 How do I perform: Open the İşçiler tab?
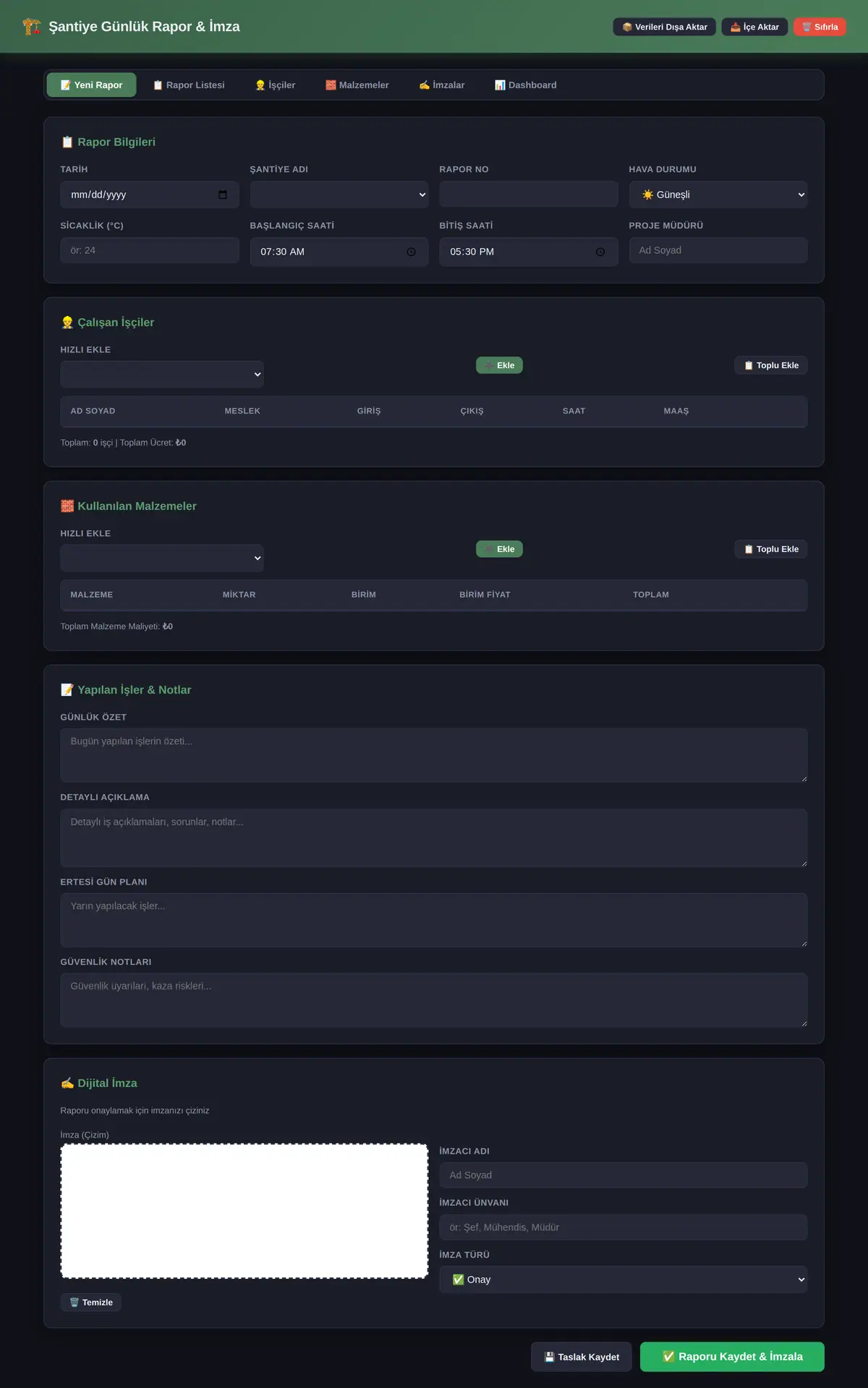(276, 85)
